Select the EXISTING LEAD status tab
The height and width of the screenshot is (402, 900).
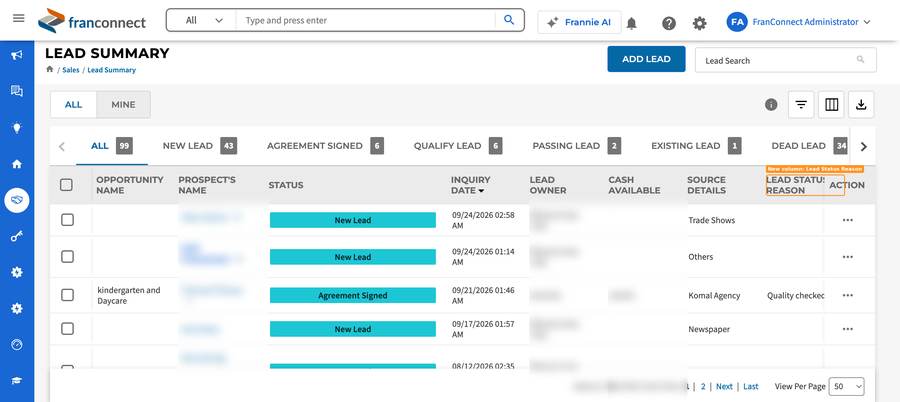pyautogui.click(x=696, y=146)
